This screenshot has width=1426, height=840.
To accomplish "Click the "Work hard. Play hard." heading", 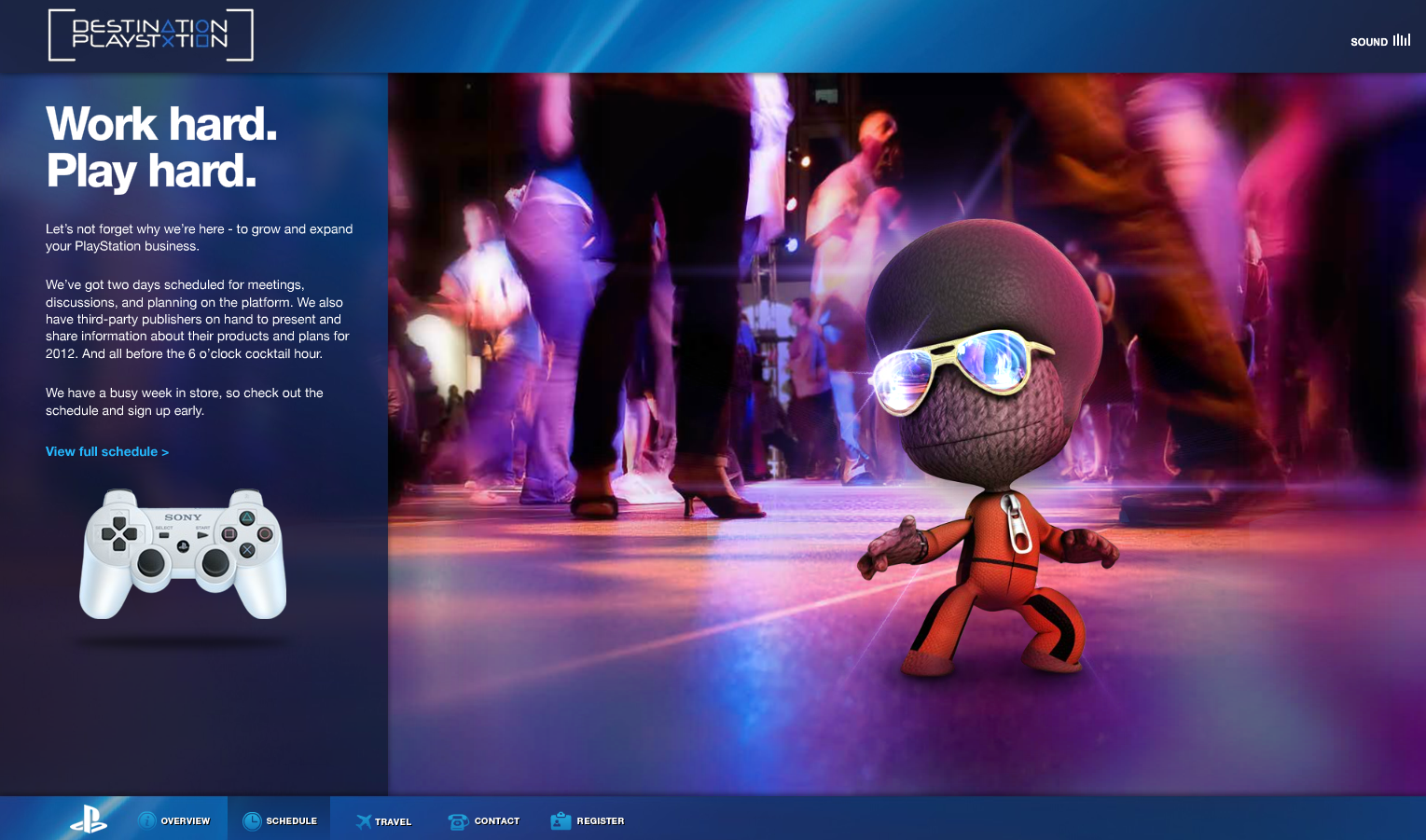I will coord(162,147).
